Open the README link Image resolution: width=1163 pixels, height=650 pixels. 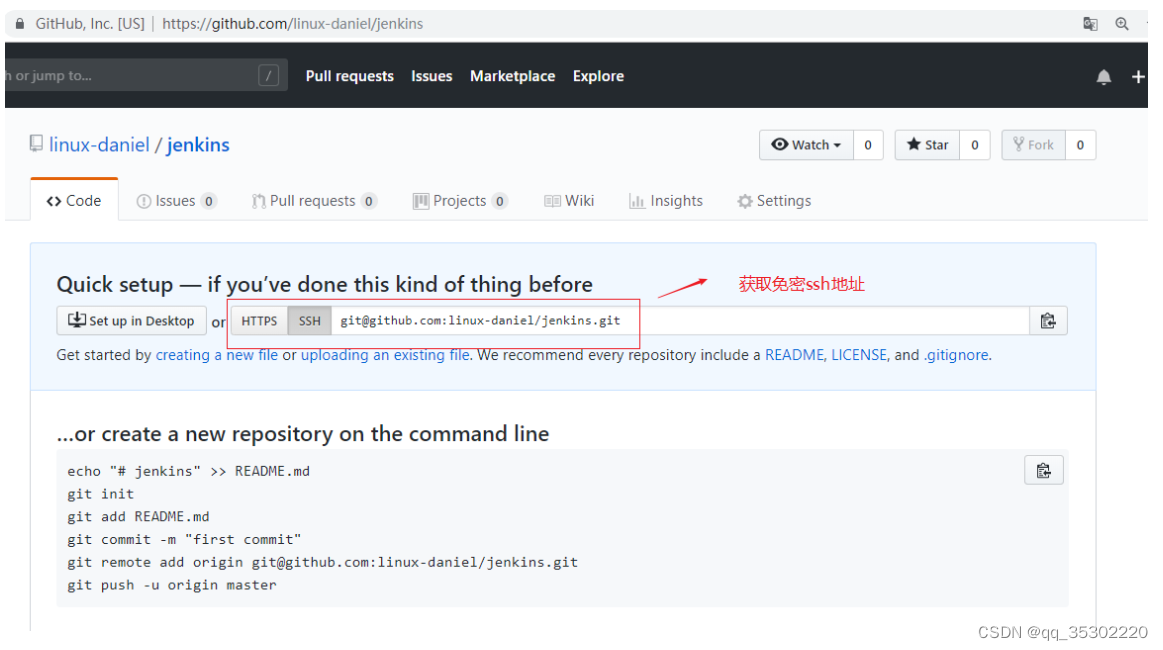click(x=794, y=355)
